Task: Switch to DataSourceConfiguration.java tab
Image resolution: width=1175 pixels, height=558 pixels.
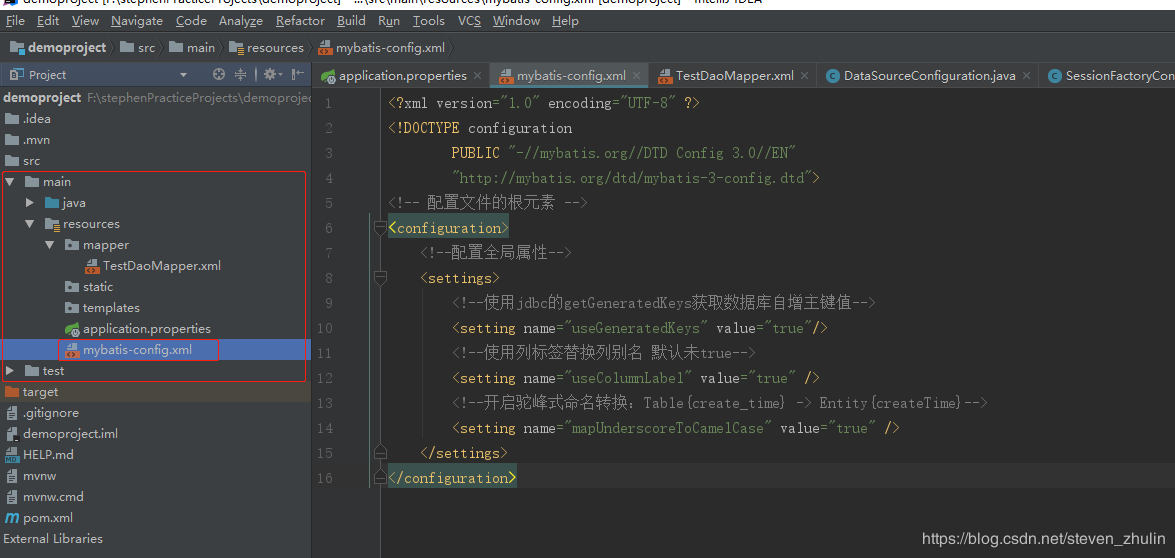Action: click(x=928, y=76)
